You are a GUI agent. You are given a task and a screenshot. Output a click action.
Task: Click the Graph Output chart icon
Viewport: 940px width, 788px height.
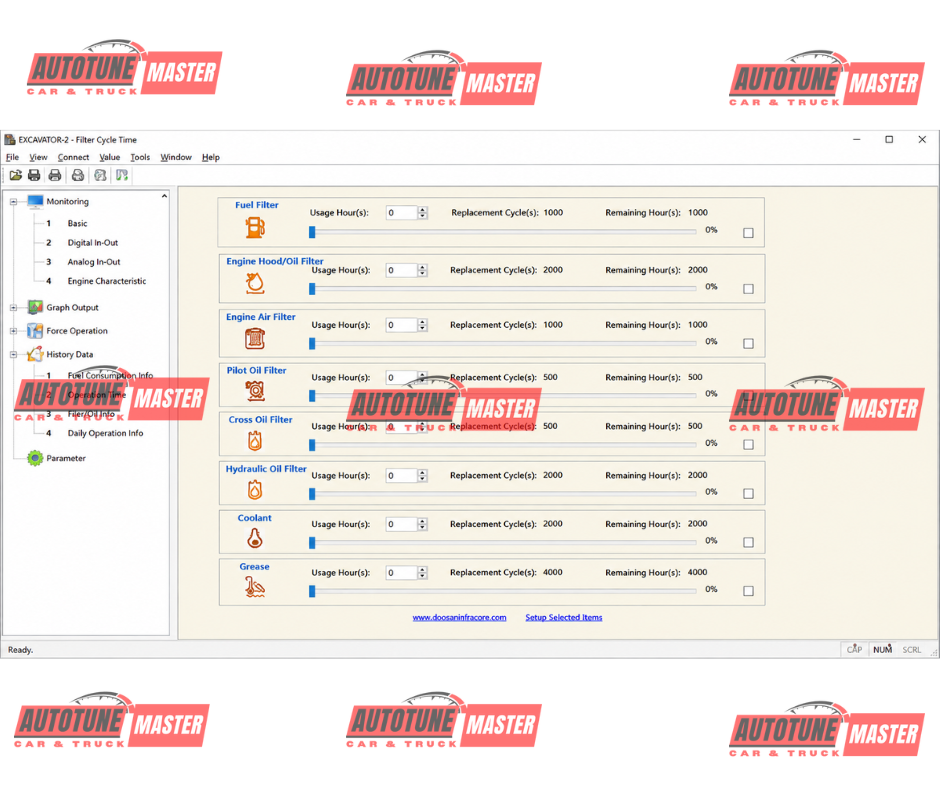(x=35, y=308)
